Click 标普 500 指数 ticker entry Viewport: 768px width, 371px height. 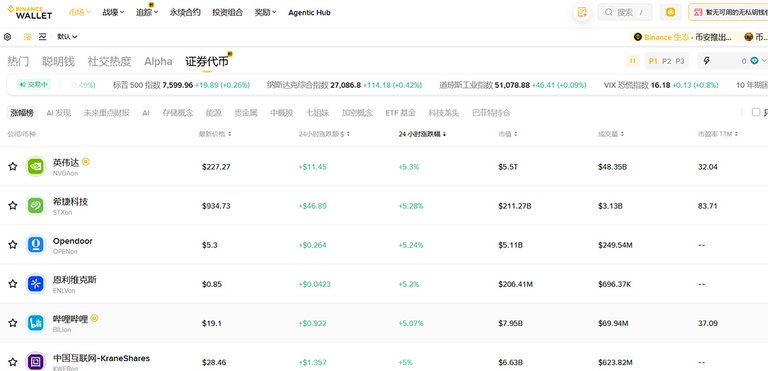click(181, 85)
